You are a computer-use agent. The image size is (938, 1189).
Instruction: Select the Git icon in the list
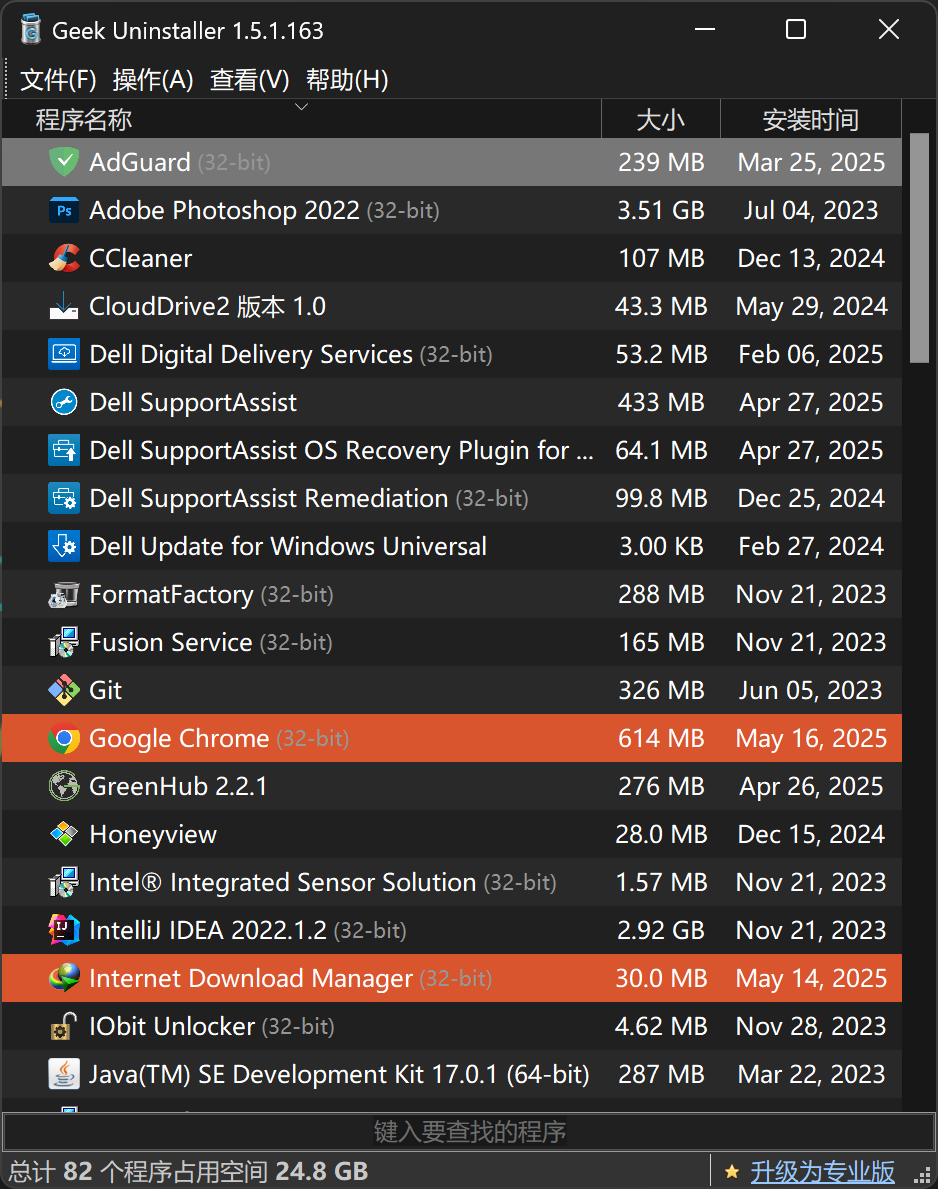click(64, 690)
